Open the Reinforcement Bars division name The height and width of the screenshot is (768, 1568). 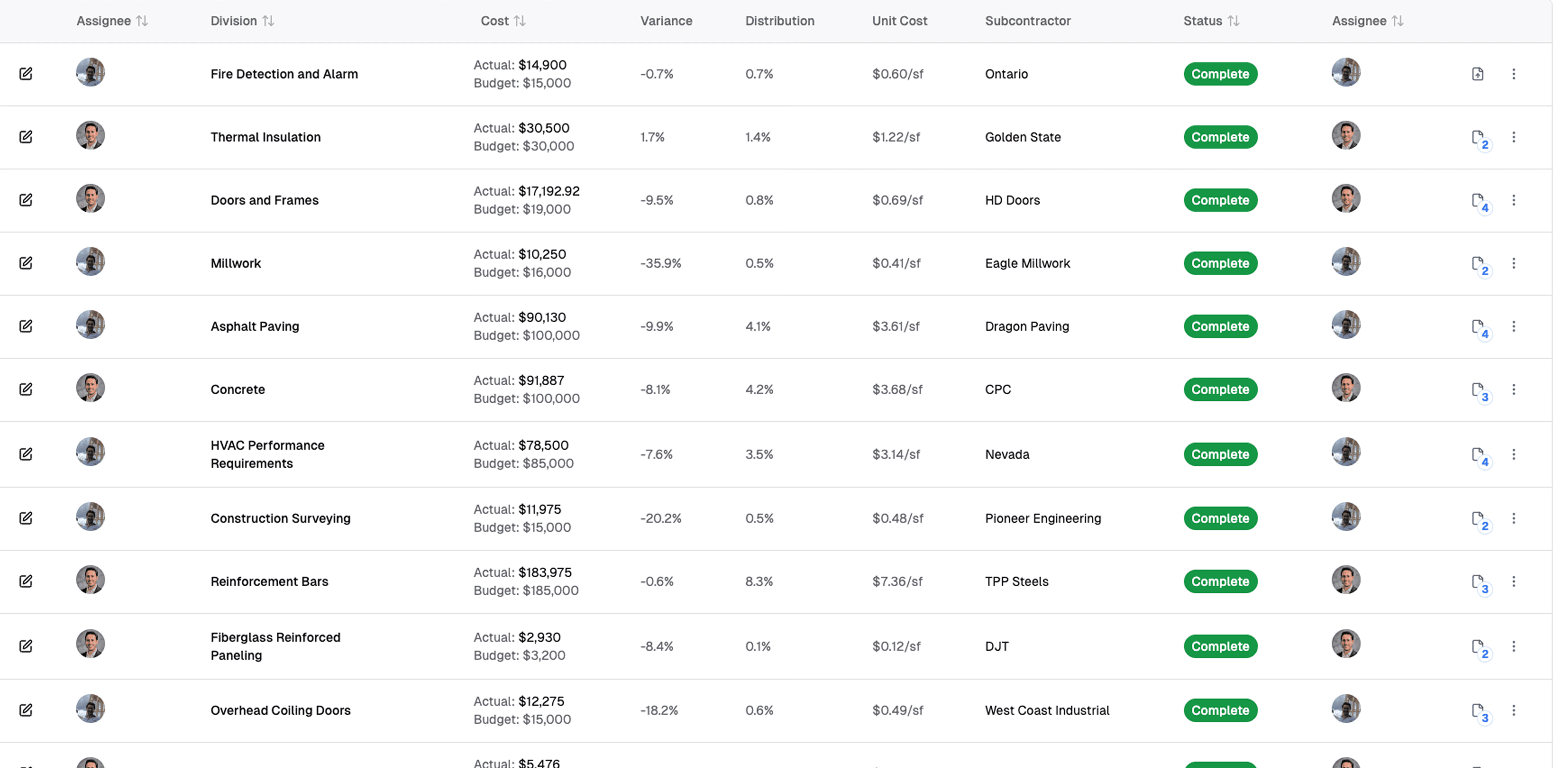pos(269,581)
